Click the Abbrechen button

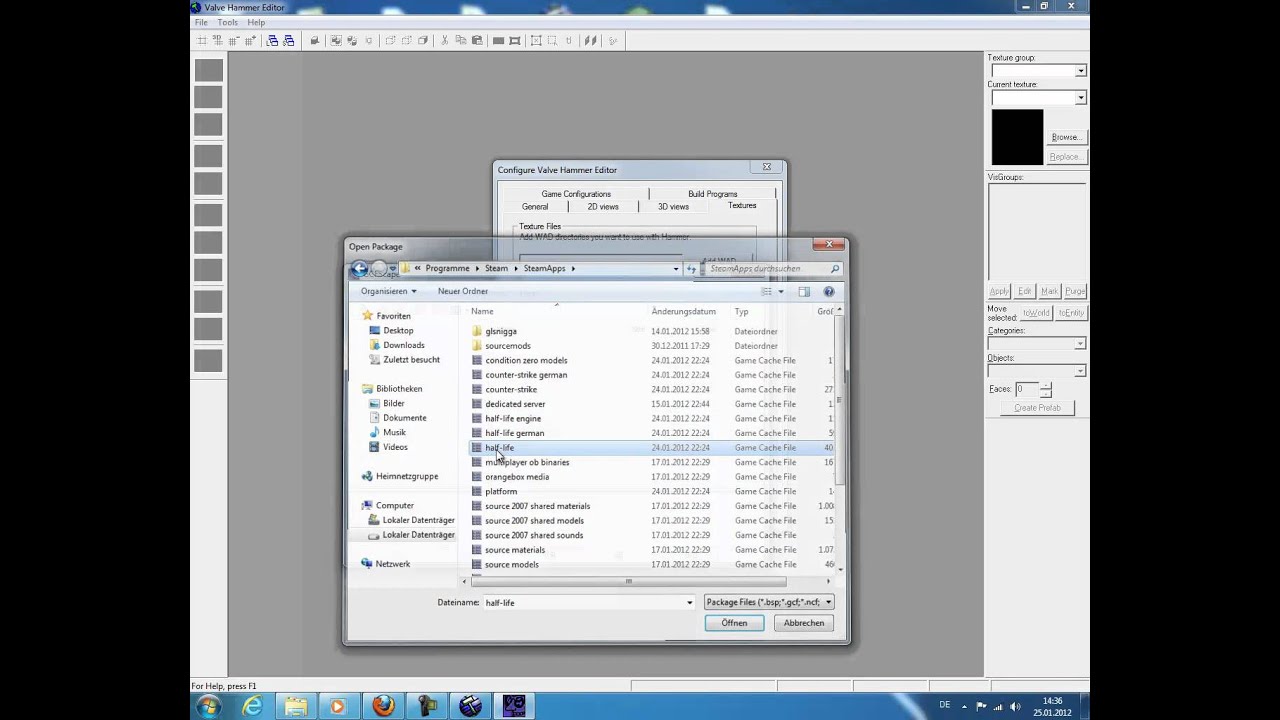[804, 623]
